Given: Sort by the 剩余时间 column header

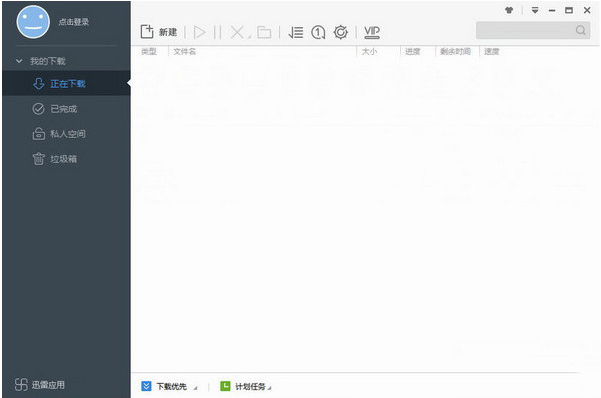Looking at the screenshot, I should click(455, 51).
